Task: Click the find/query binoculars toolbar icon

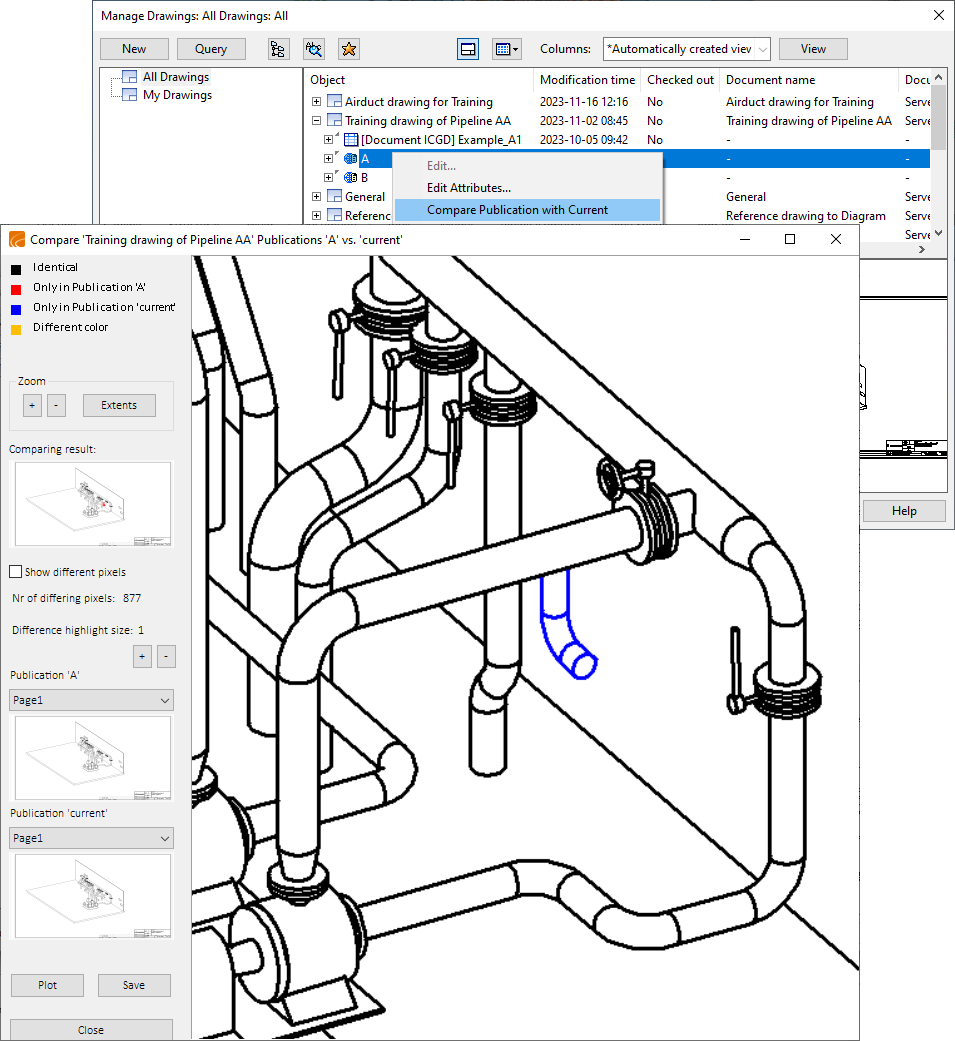Action: (x=313, y=49)
